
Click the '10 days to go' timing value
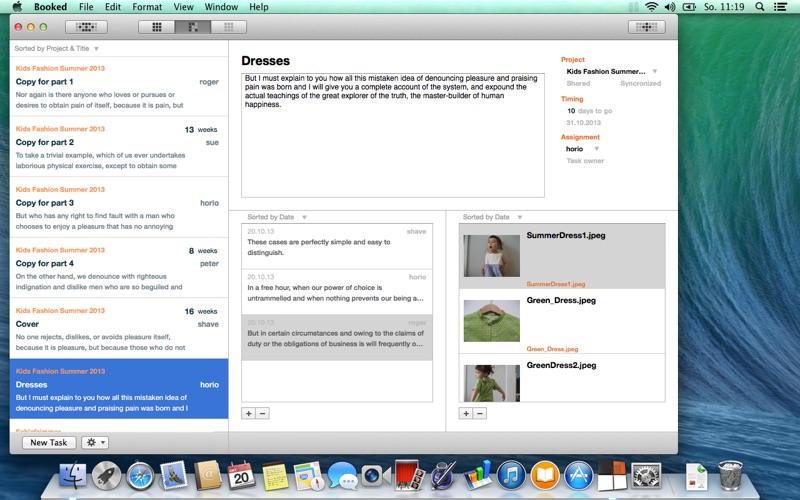tap(589, 111)
